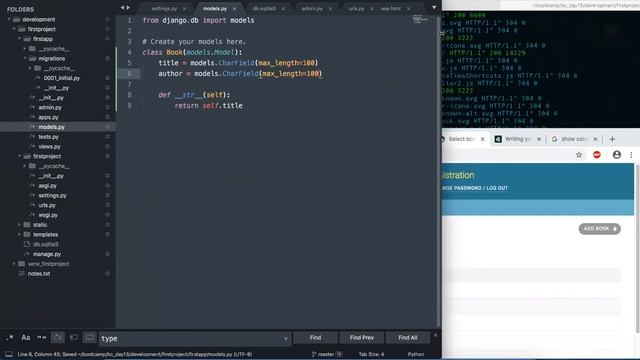This screenshot has height=360, width=640.
Task: Open 0001_initial.py in sidebar
Action: pyautogui.click(x=62, y=78)
